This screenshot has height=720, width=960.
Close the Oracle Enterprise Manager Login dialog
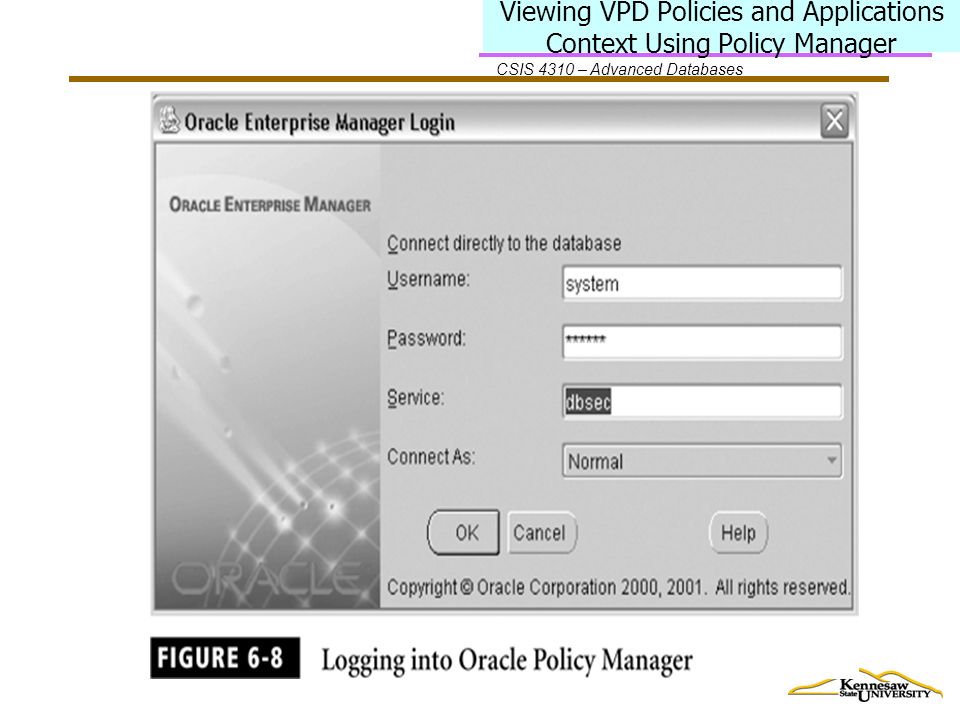(x=834, y=121)
